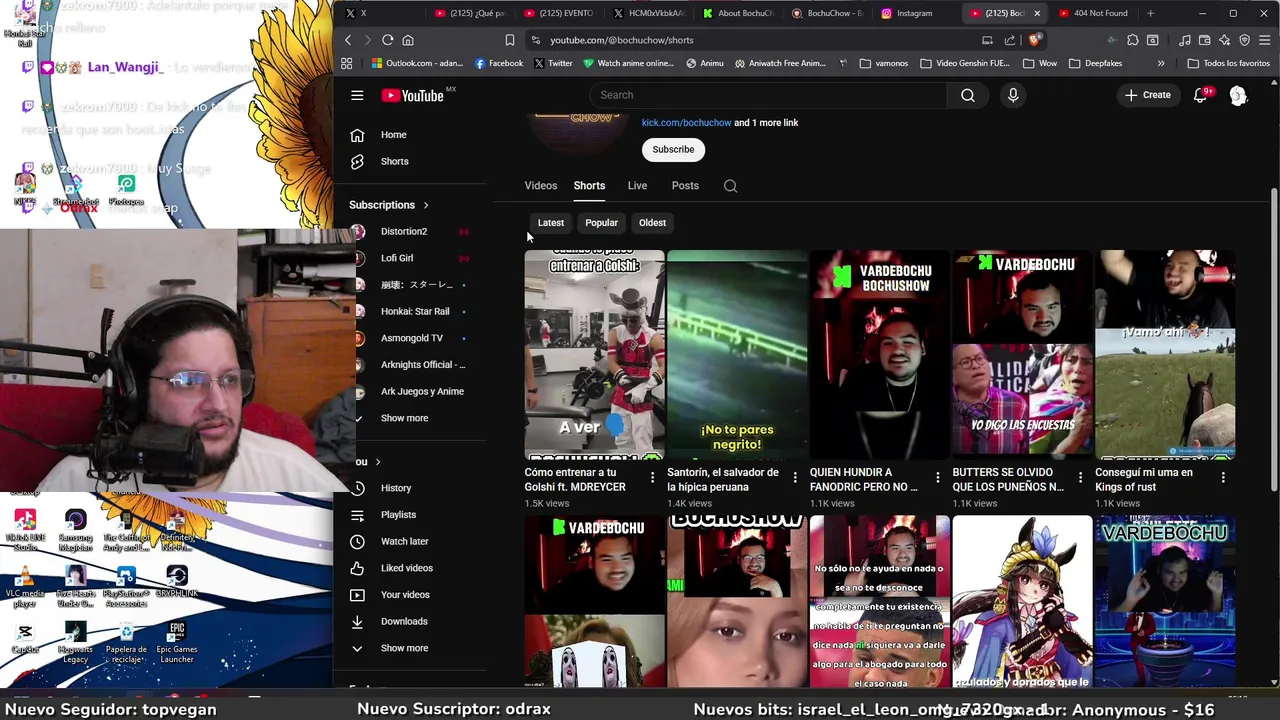Open Your videos in the sidebar
The image size is (1280, 720).
point(405,595)
